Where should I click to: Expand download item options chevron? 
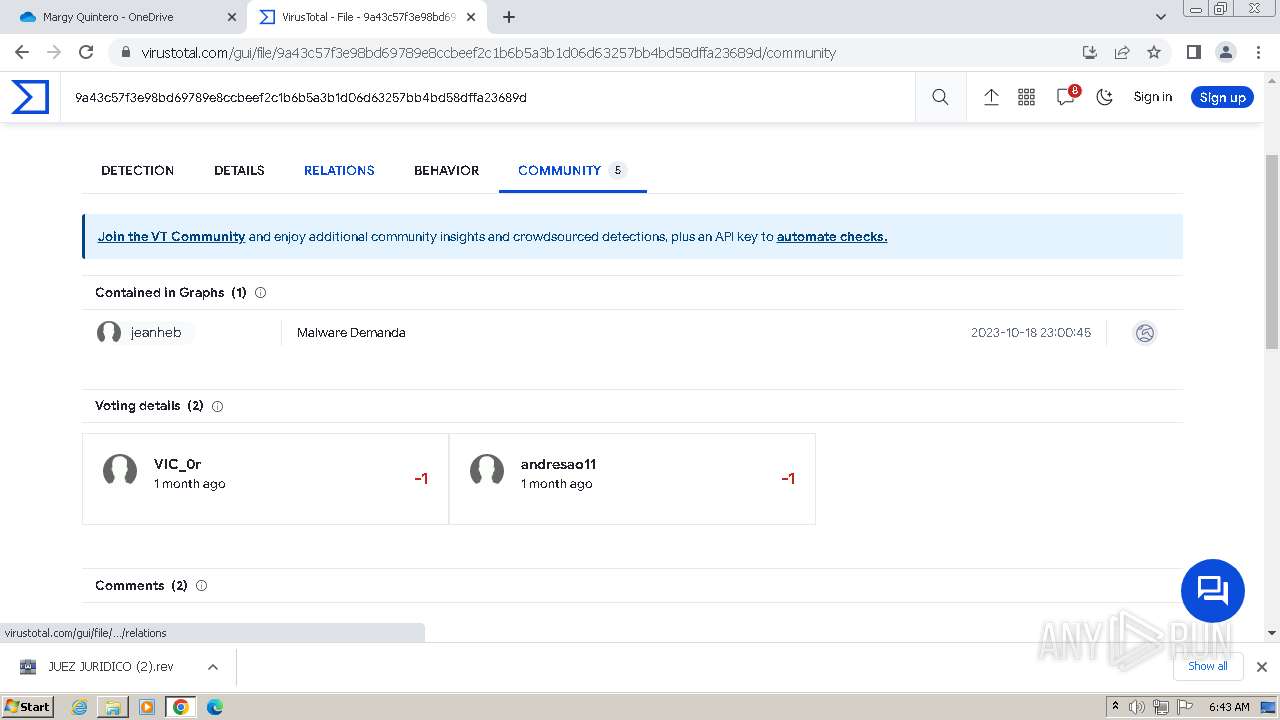coord(212,667)
